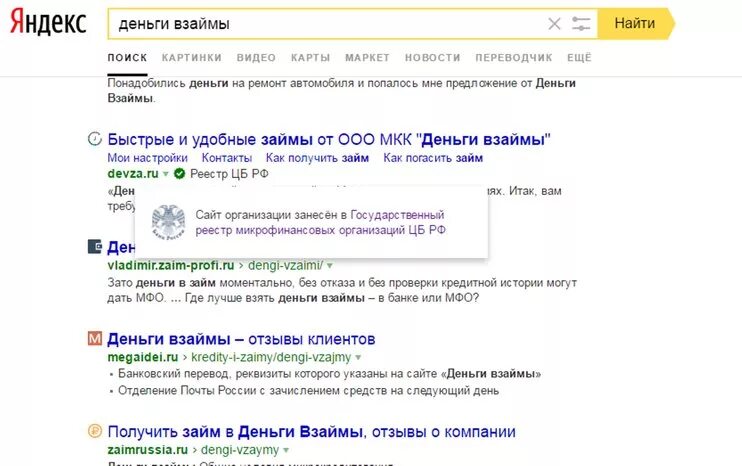
Task: Click the orange coin favicon of the zaimrussia.ru result
Action: coord(95,431)
